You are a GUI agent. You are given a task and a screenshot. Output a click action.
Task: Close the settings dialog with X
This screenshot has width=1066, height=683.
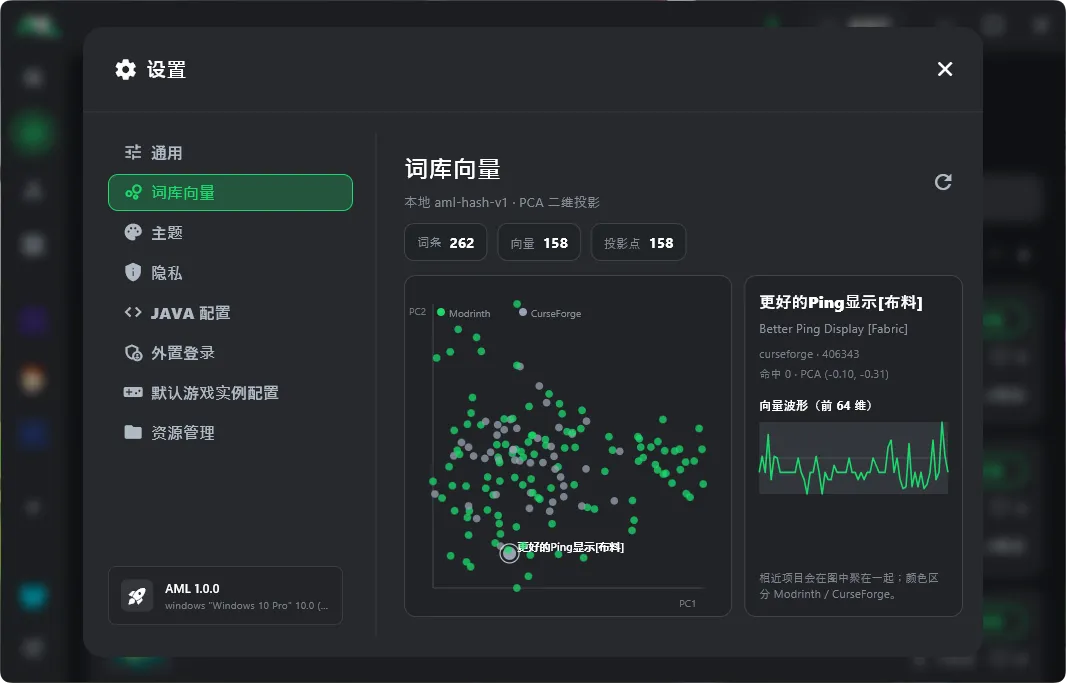click(945, 69)
